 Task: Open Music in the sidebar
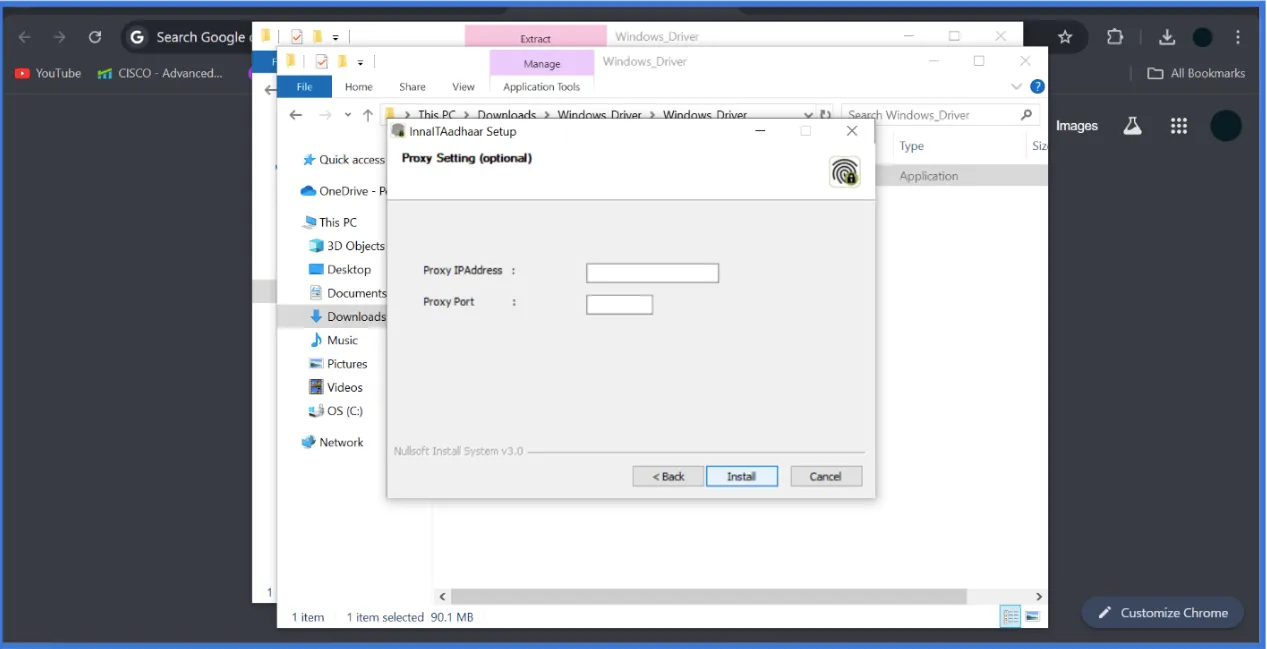[333, 340]
